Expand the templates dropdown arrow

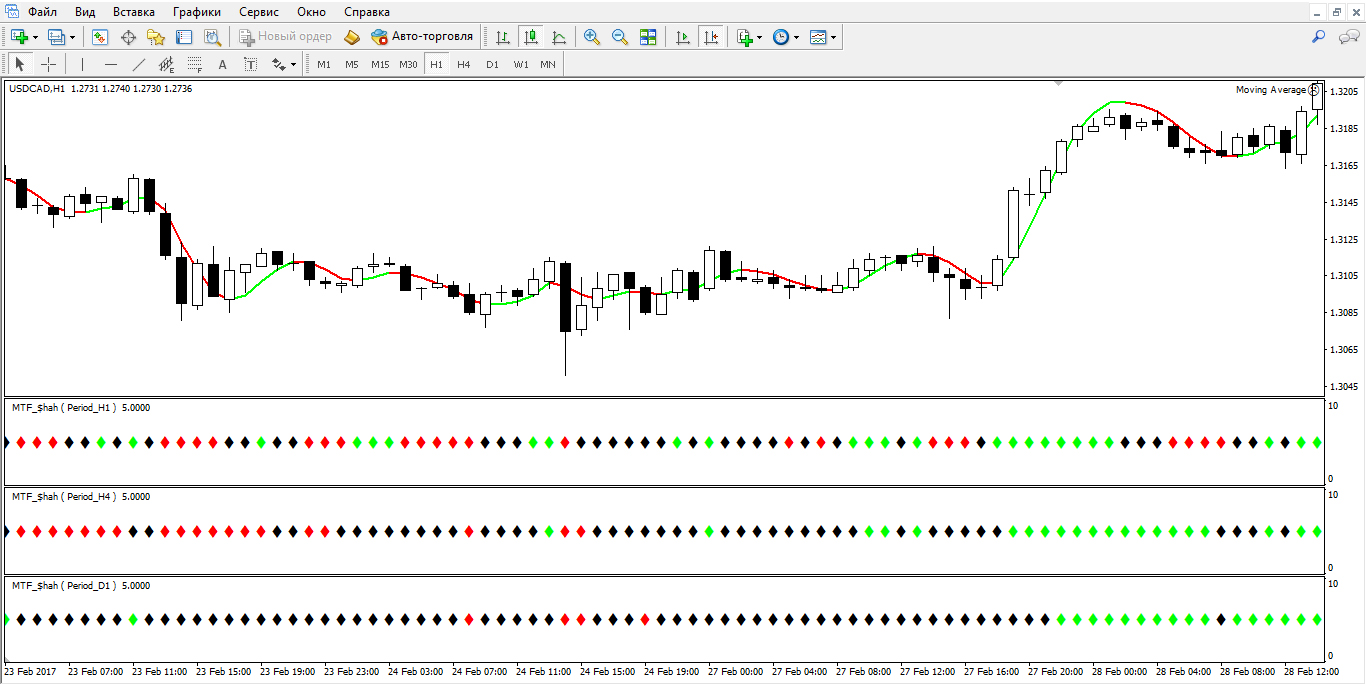point(833,37)
